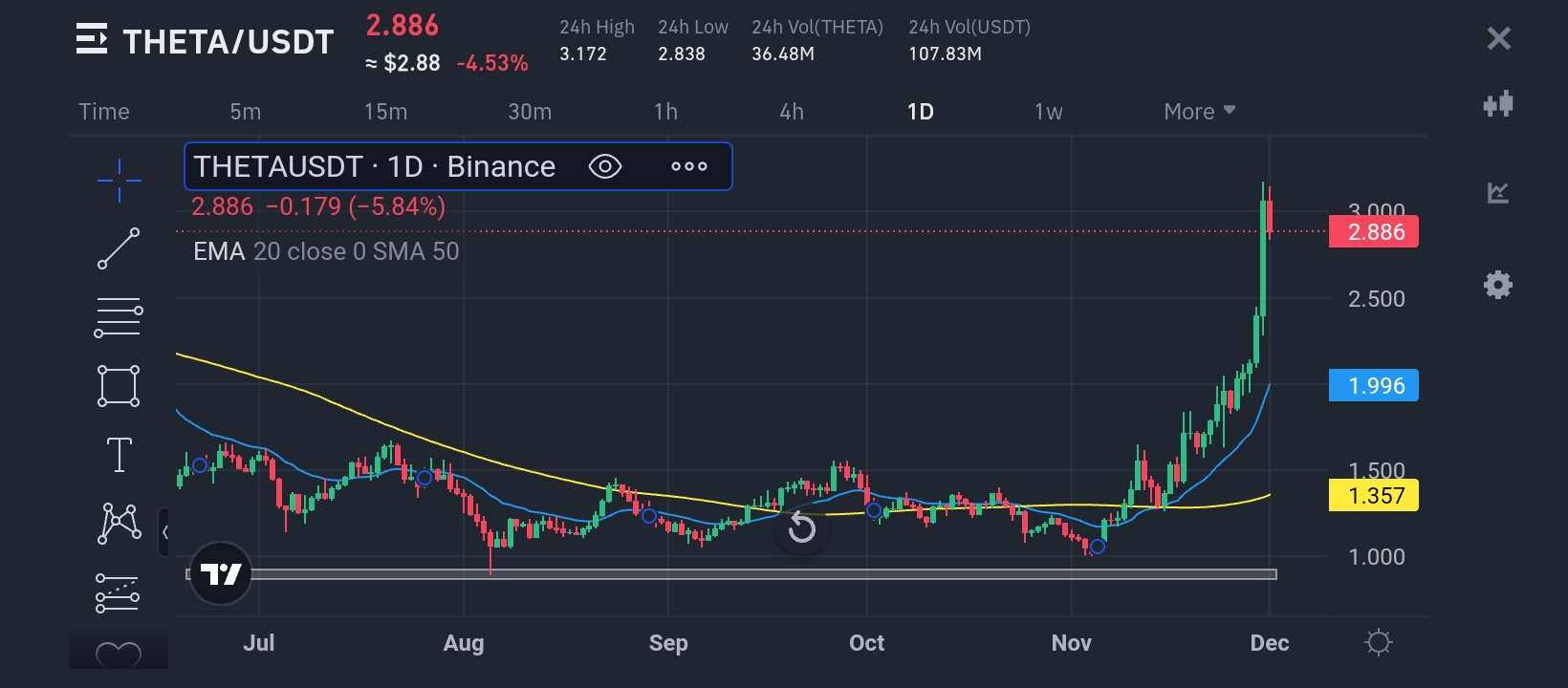Click the 24h High value 3.172
This screenshot has width=1568, height=688.
pos(583,54)
